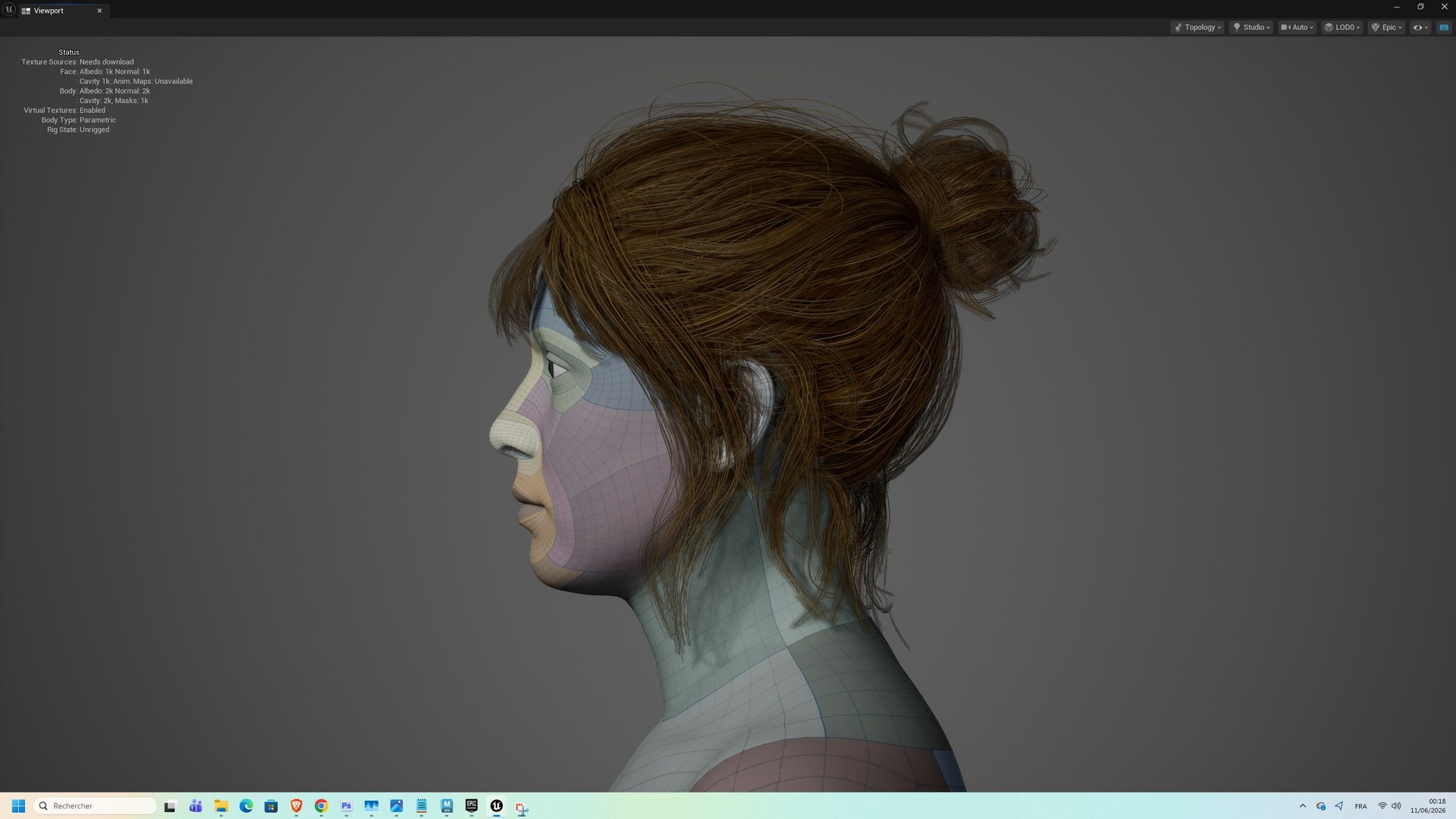Viewport: 1456px width, 819px height.
Task: Close the Viewport tab
Action: click(99, 11)
